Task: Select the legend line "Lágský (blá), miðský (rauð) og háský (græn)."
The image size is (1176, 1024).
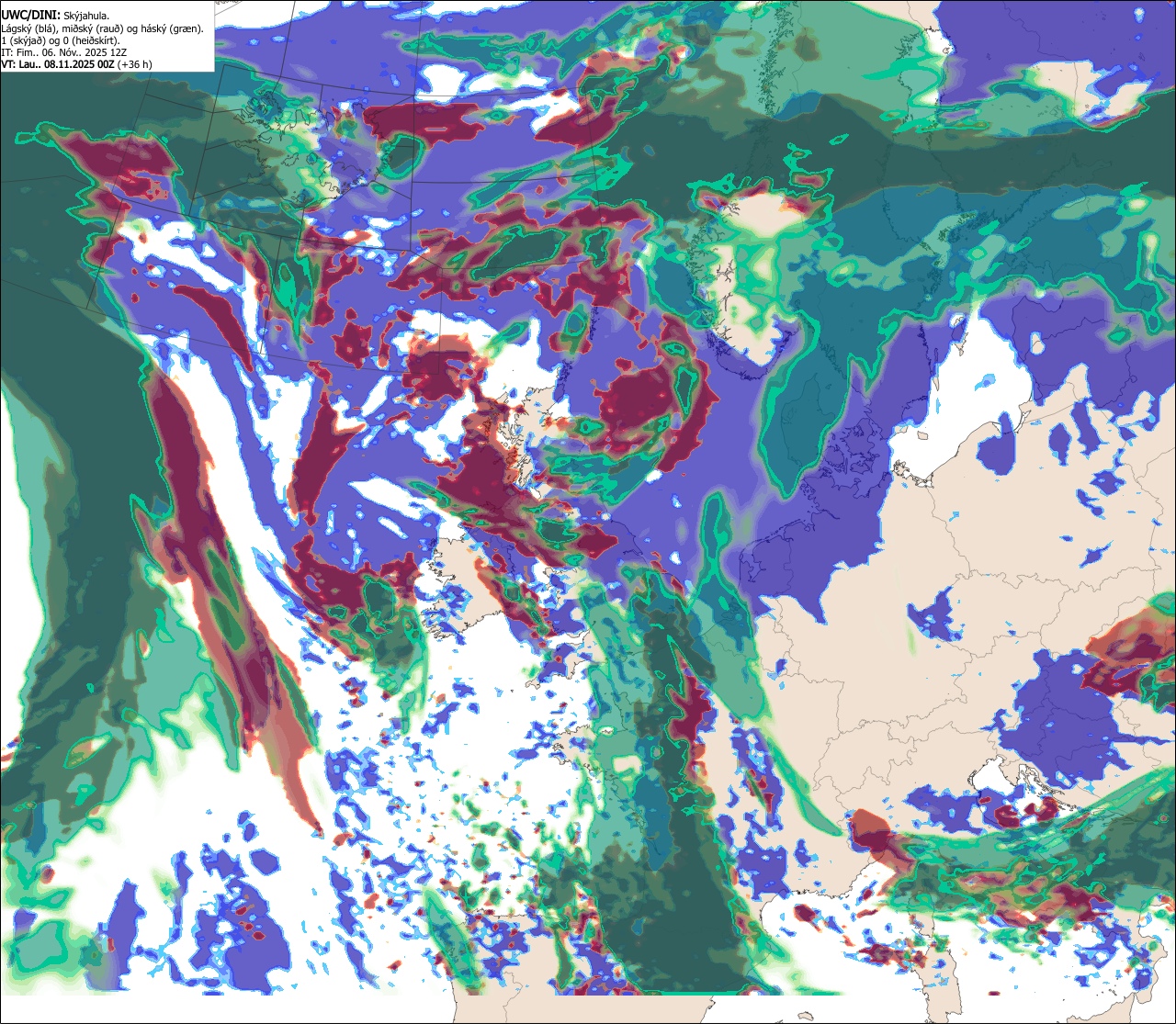Action: click(x=103, y=28)
